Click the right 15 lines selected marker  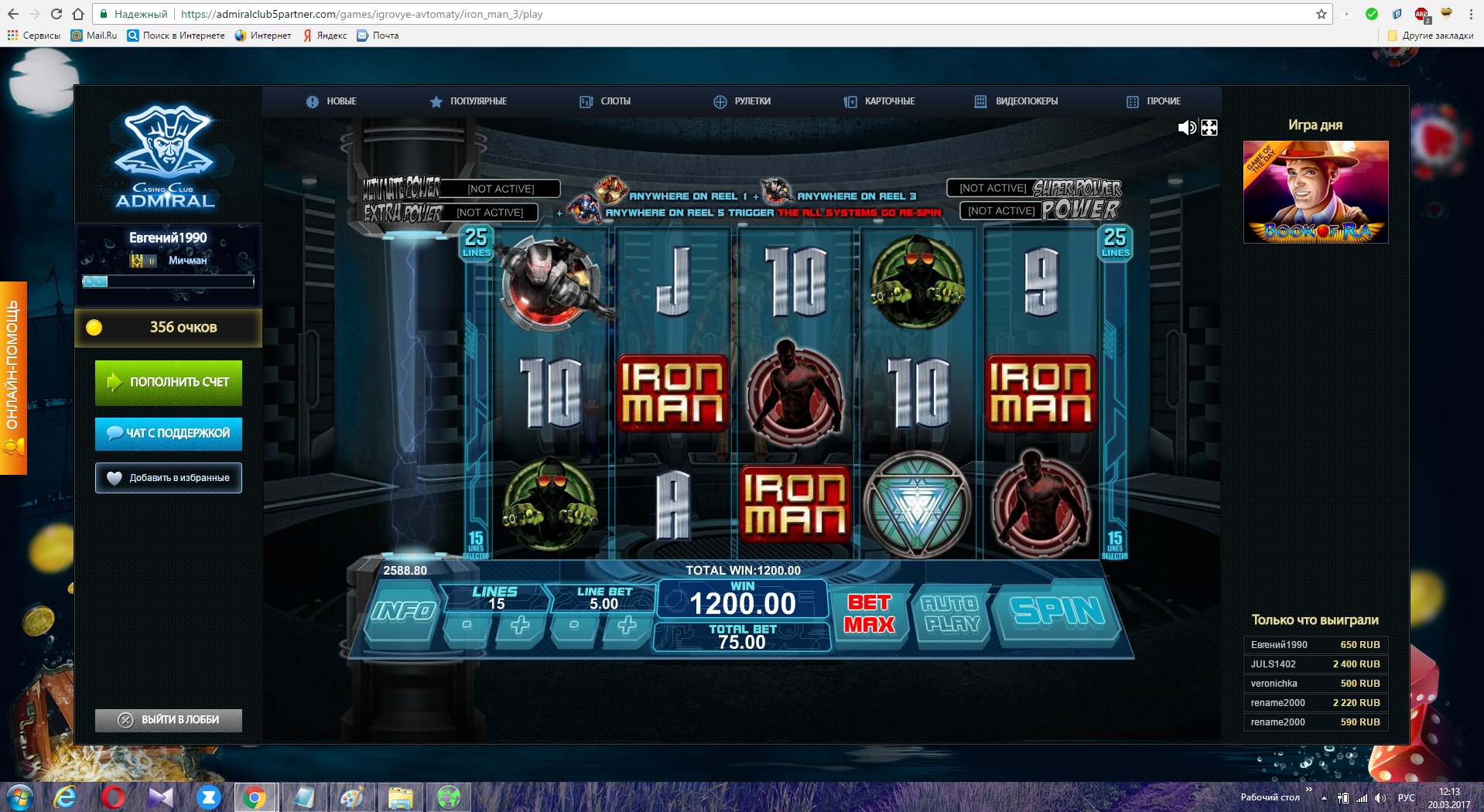click(x=1115, y=544)
